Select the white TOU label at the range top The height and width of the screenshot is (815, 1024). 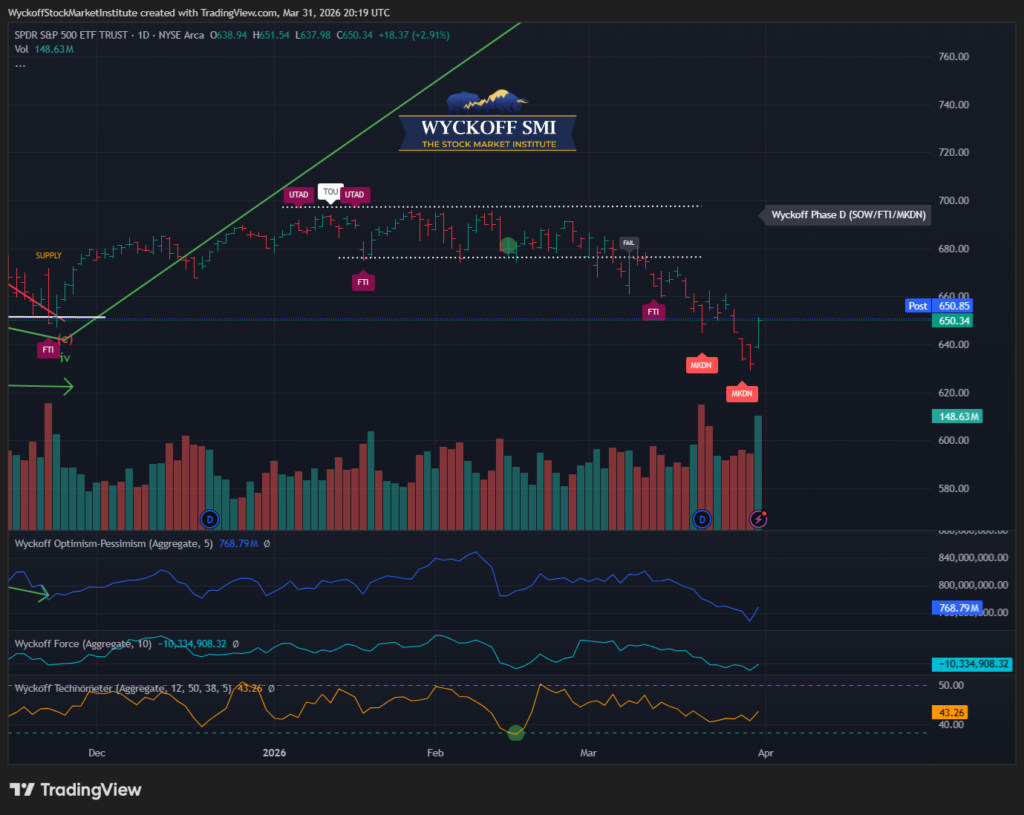coord(329,191)
